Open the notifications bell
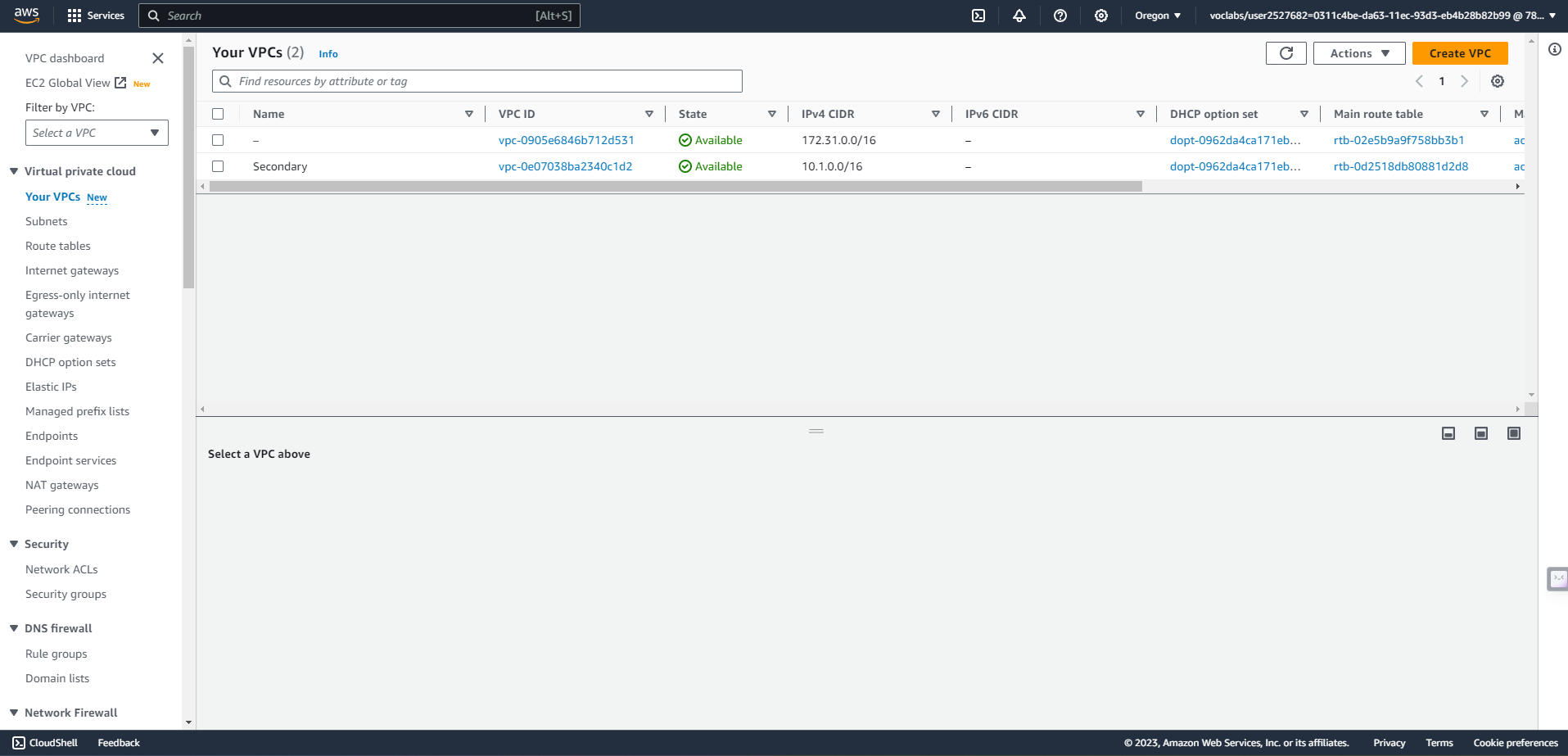Viewport: 1568px width, 756px height. tap(1019, 16)
